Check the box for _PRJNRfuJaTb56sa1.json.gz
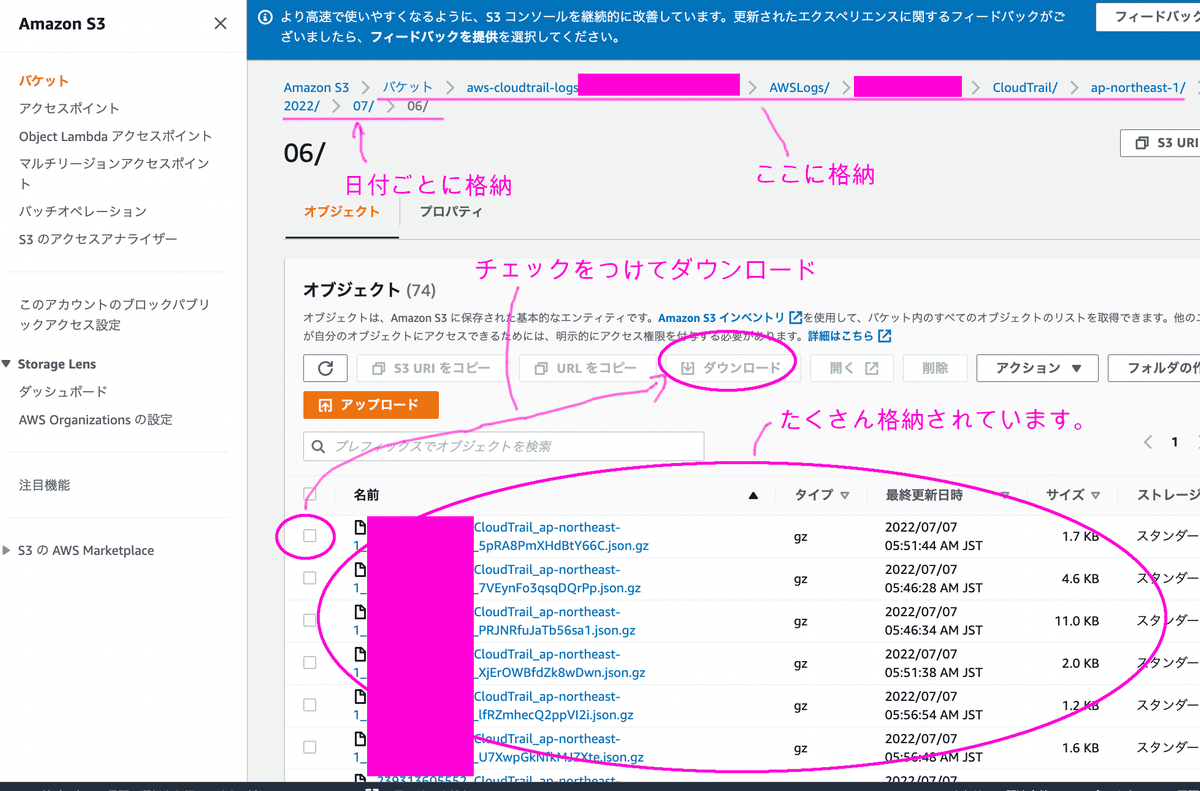 pos(310,620)
